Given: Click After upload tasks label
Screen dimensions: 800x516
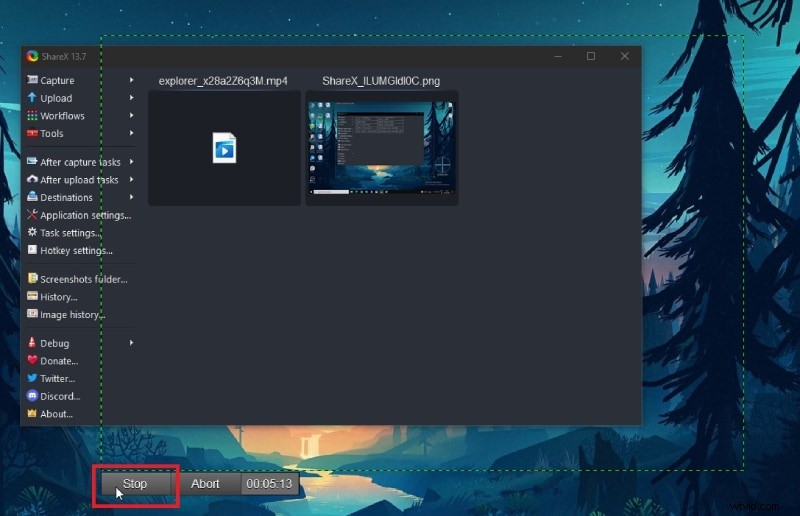Looking at the screenshot, I should (x=79, y=180).
